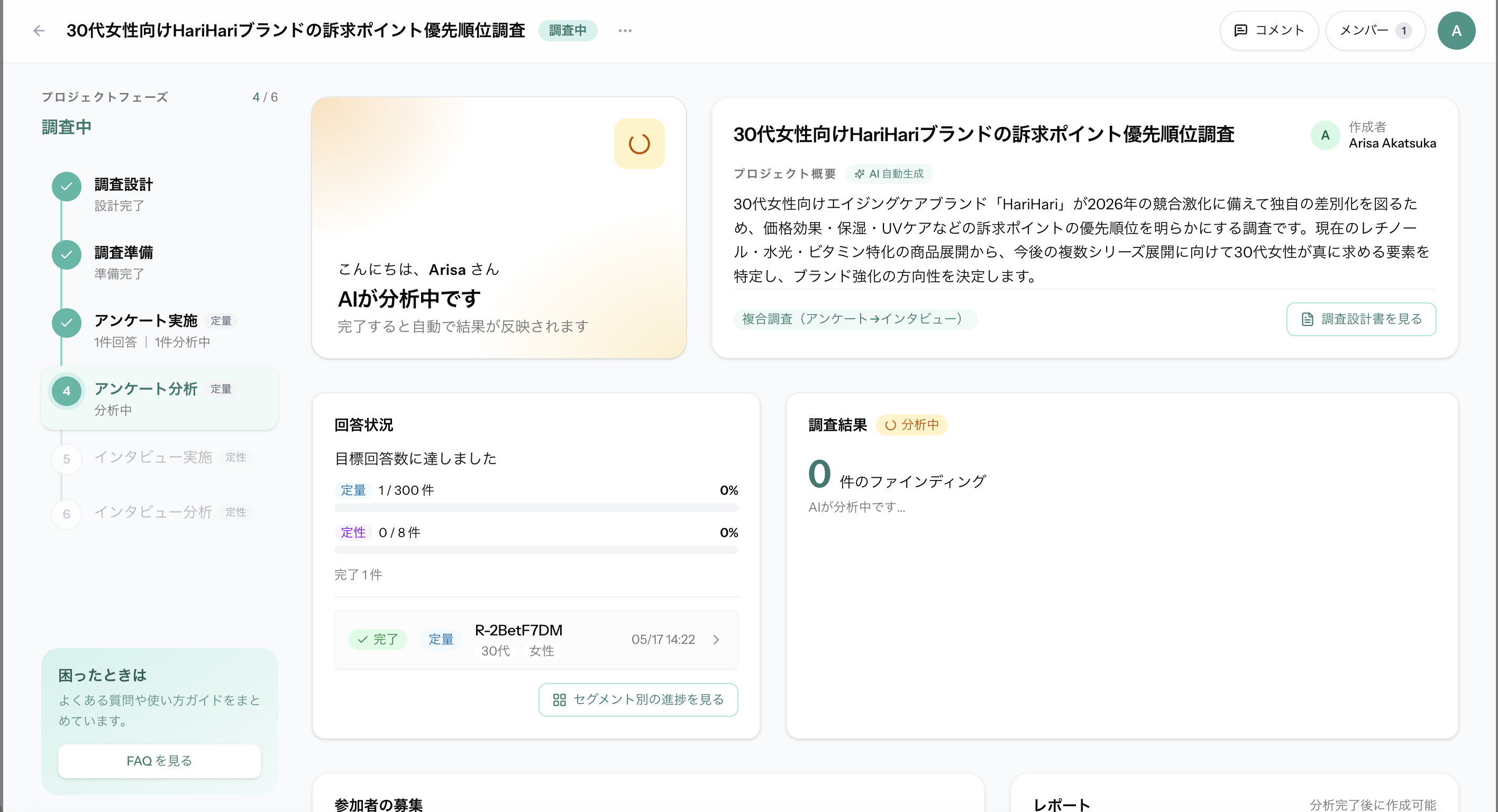The image size is (1498, 812).
Task: Click the 複合調査（アンケート→インタビュー） tag
Action: pyautogui.click(x=855, y=319)
